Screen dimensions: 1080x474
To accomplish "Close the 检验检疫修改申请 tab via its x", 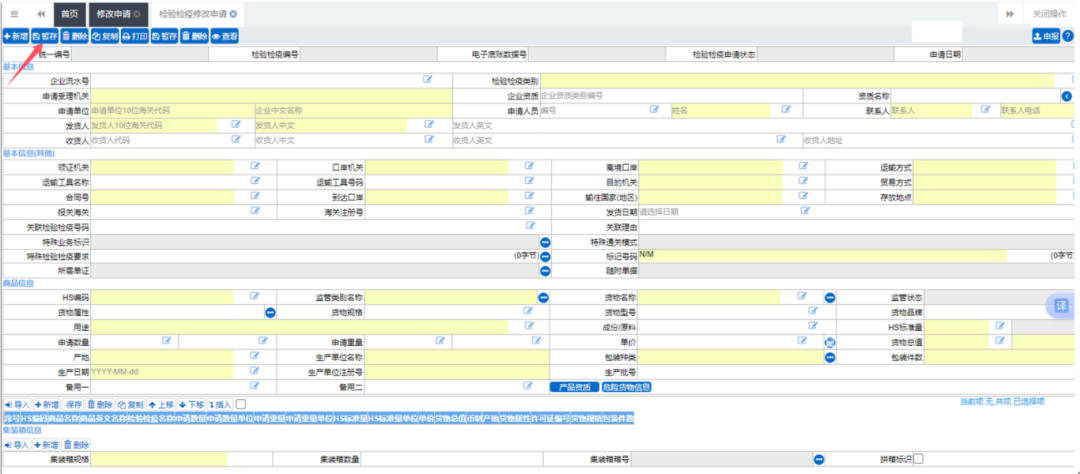I will [x=233, y=14].
